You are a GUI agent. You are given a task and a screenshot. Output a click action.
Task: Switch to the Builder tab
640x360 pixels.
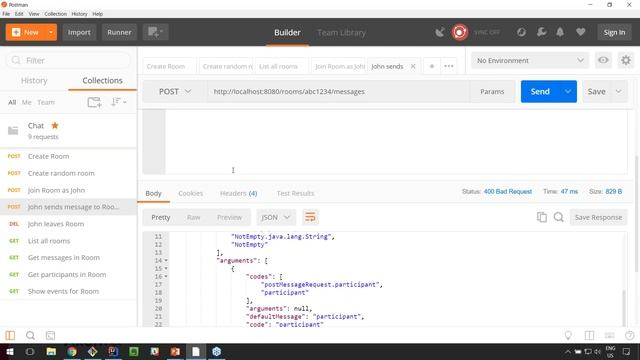pyautogui.click(x=287, y=33)
